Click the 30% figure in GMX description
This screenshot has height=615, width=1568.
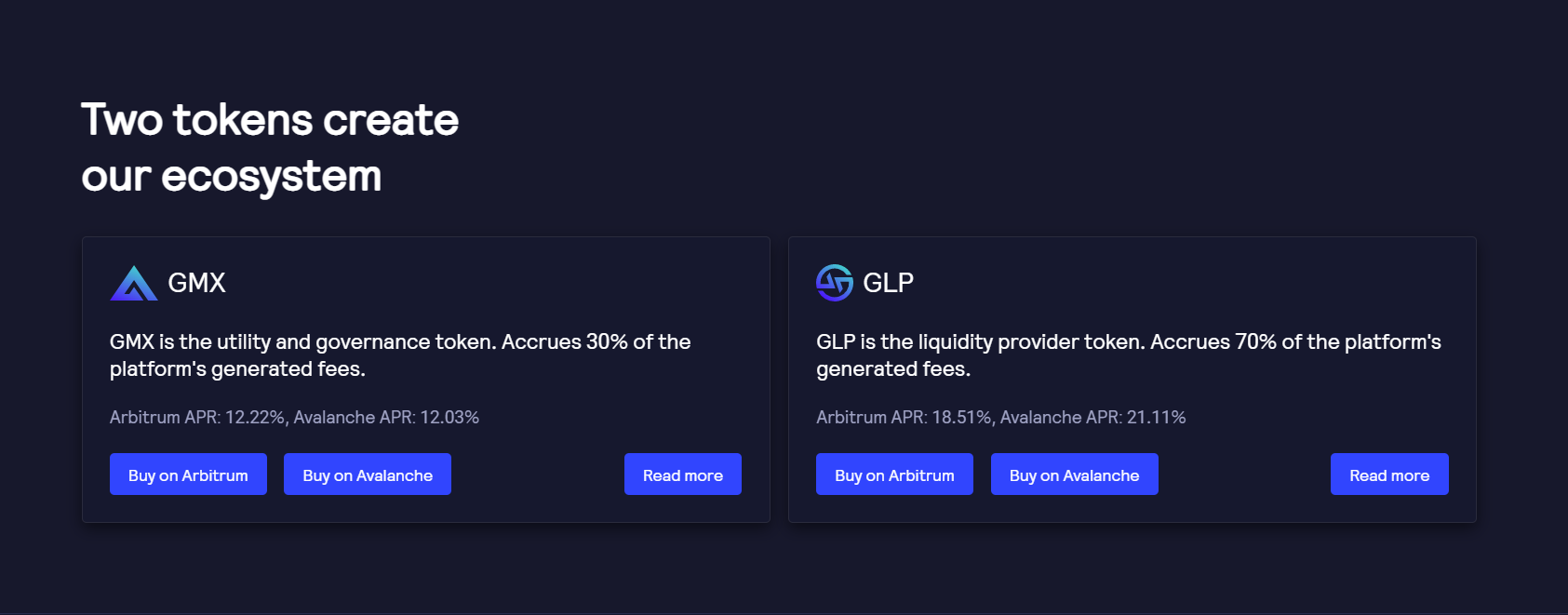607,341
